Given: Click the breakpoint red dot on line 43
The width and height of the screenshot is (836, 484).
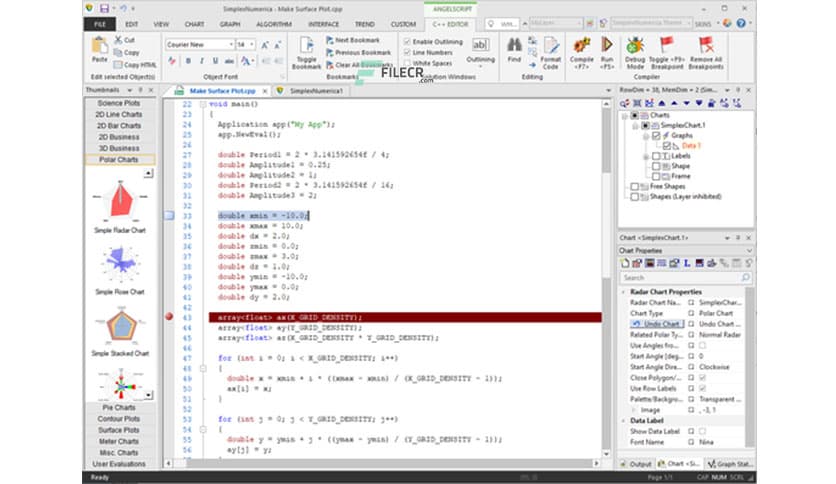Looking at the screenshot, I should pos(169,316).
